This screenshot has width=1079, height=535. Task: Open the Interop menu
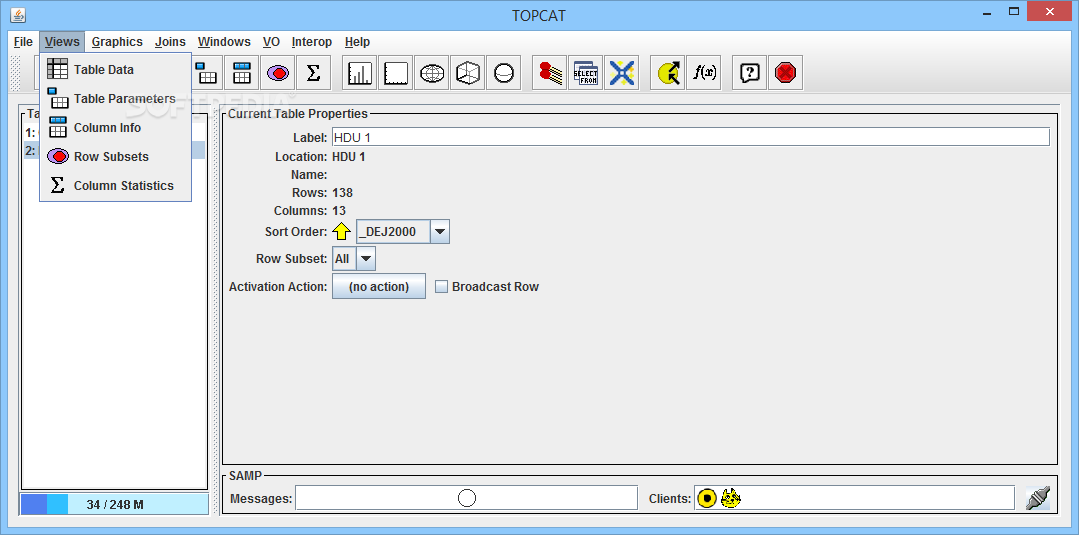(311, 42)
